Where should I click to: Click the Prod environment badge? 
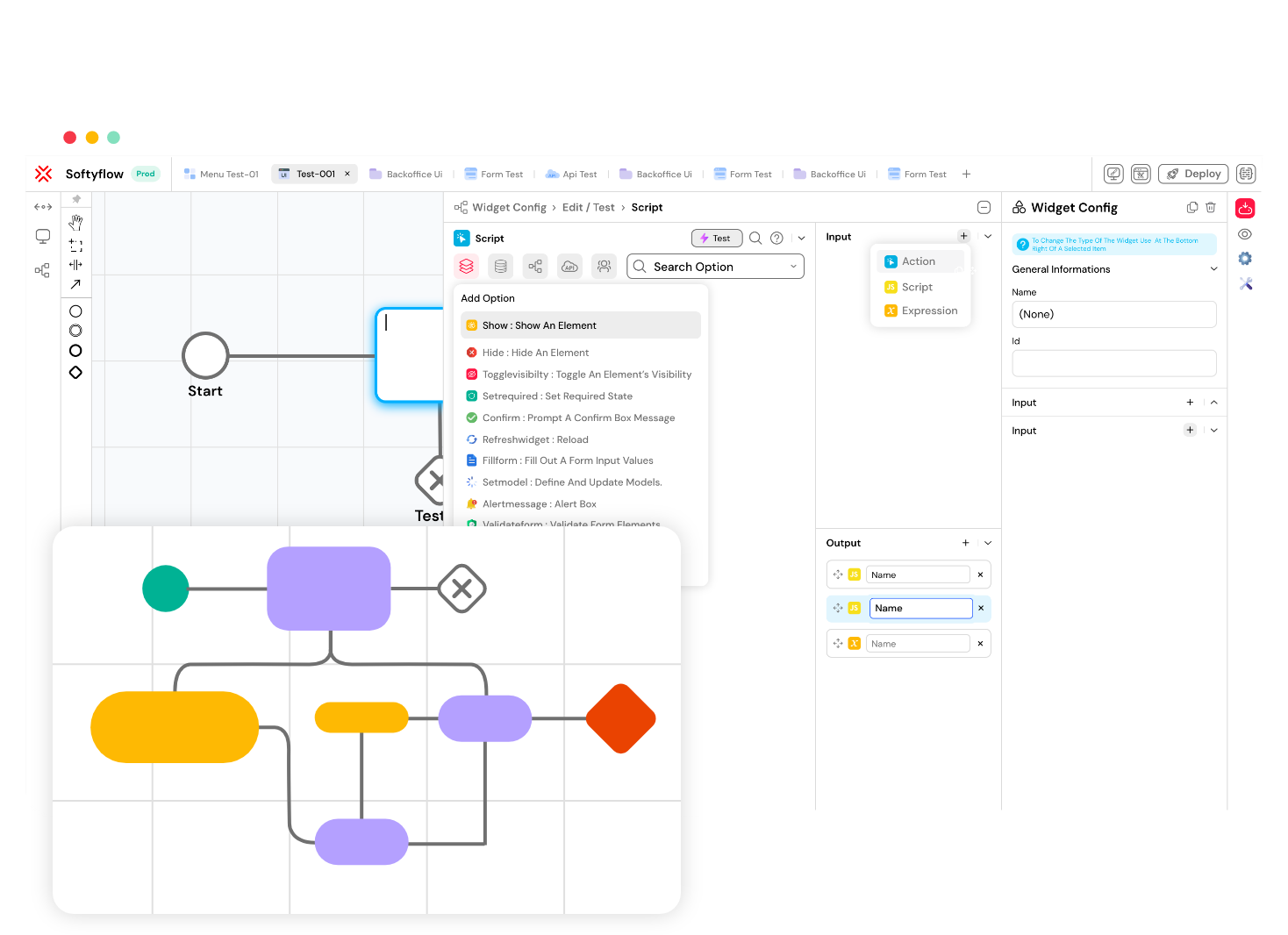(x=146, y=174)
